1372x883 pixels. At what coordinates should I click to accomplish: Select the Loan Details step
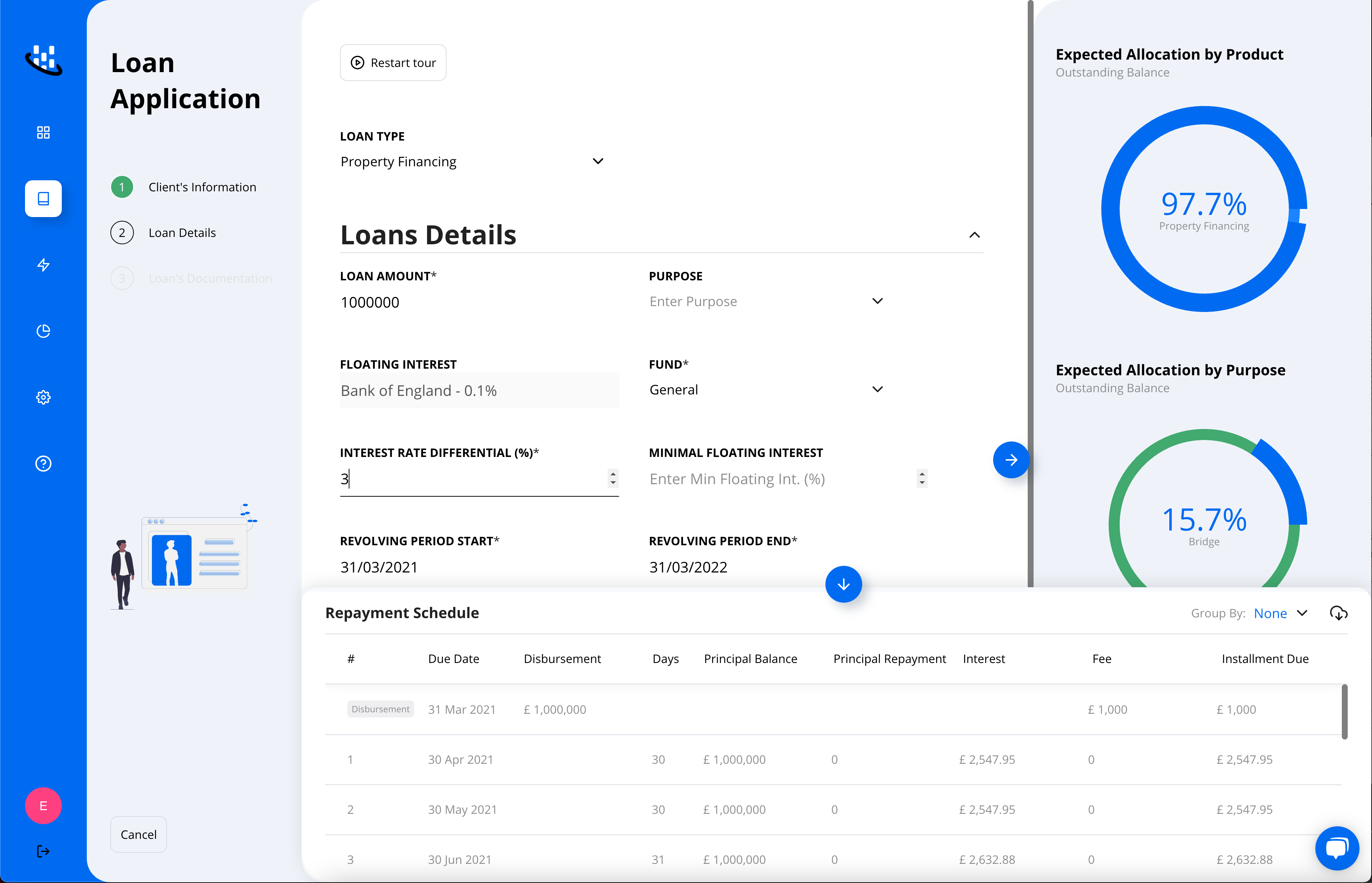point(182,232)
